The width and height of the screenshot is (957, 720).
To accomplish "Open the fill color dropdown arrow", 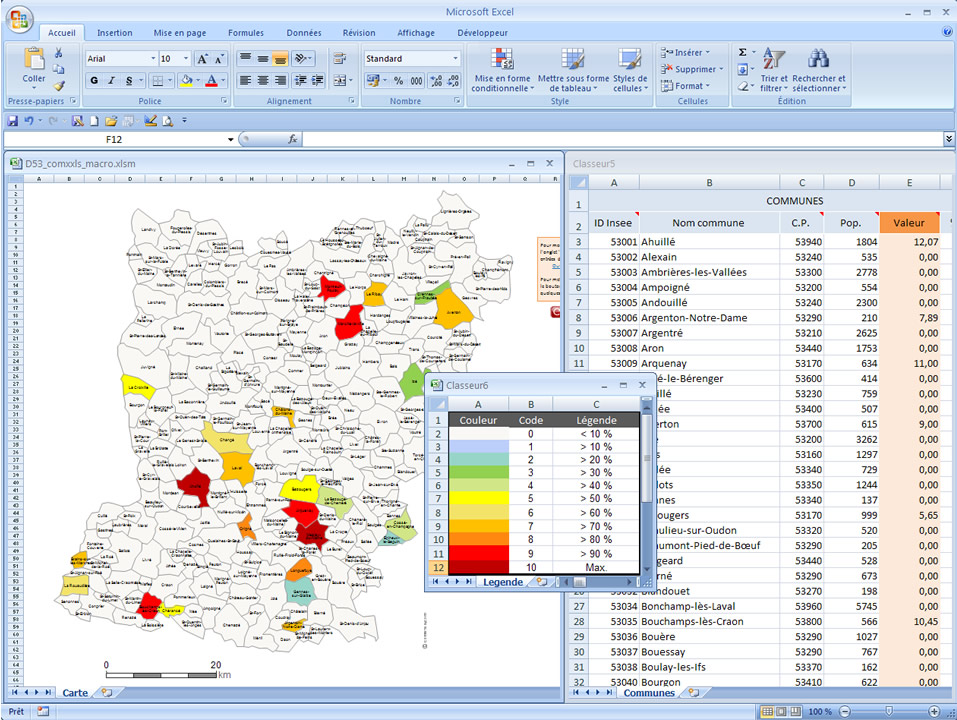I will point(198,80).
